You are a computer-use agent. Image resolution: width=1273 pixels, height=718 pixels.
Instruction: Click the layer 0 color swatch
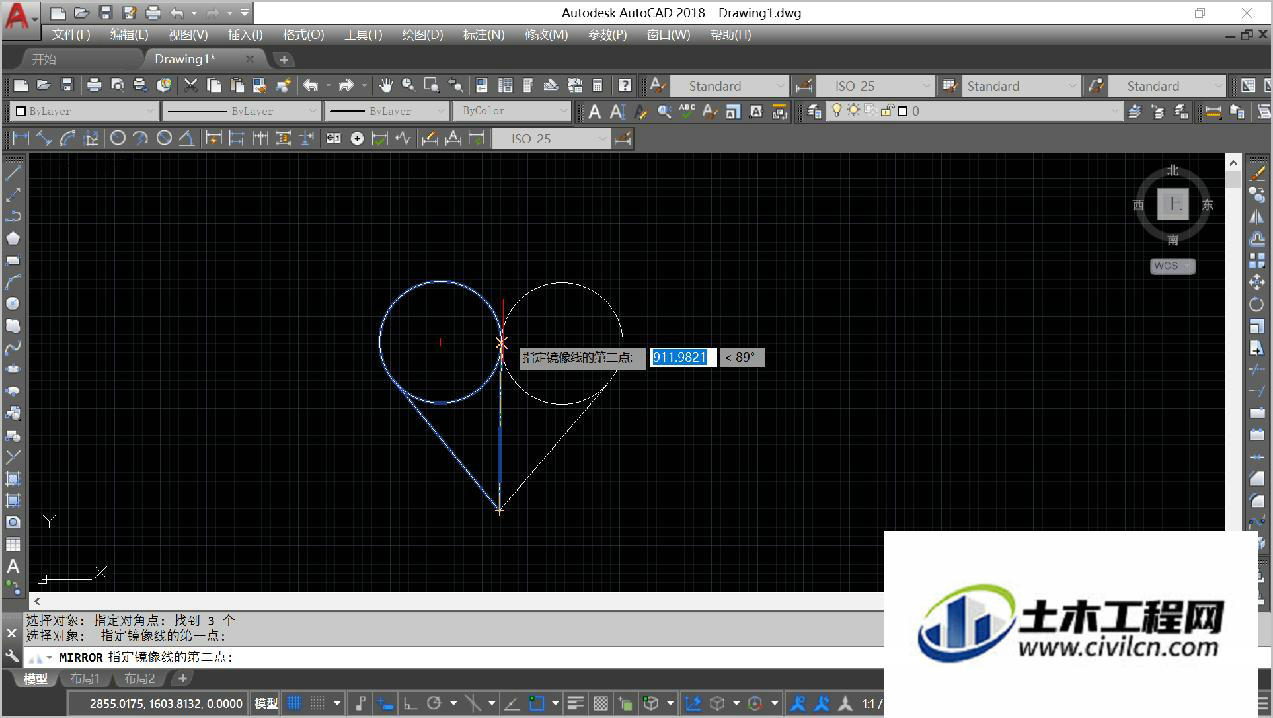click(x=901, y=112)
